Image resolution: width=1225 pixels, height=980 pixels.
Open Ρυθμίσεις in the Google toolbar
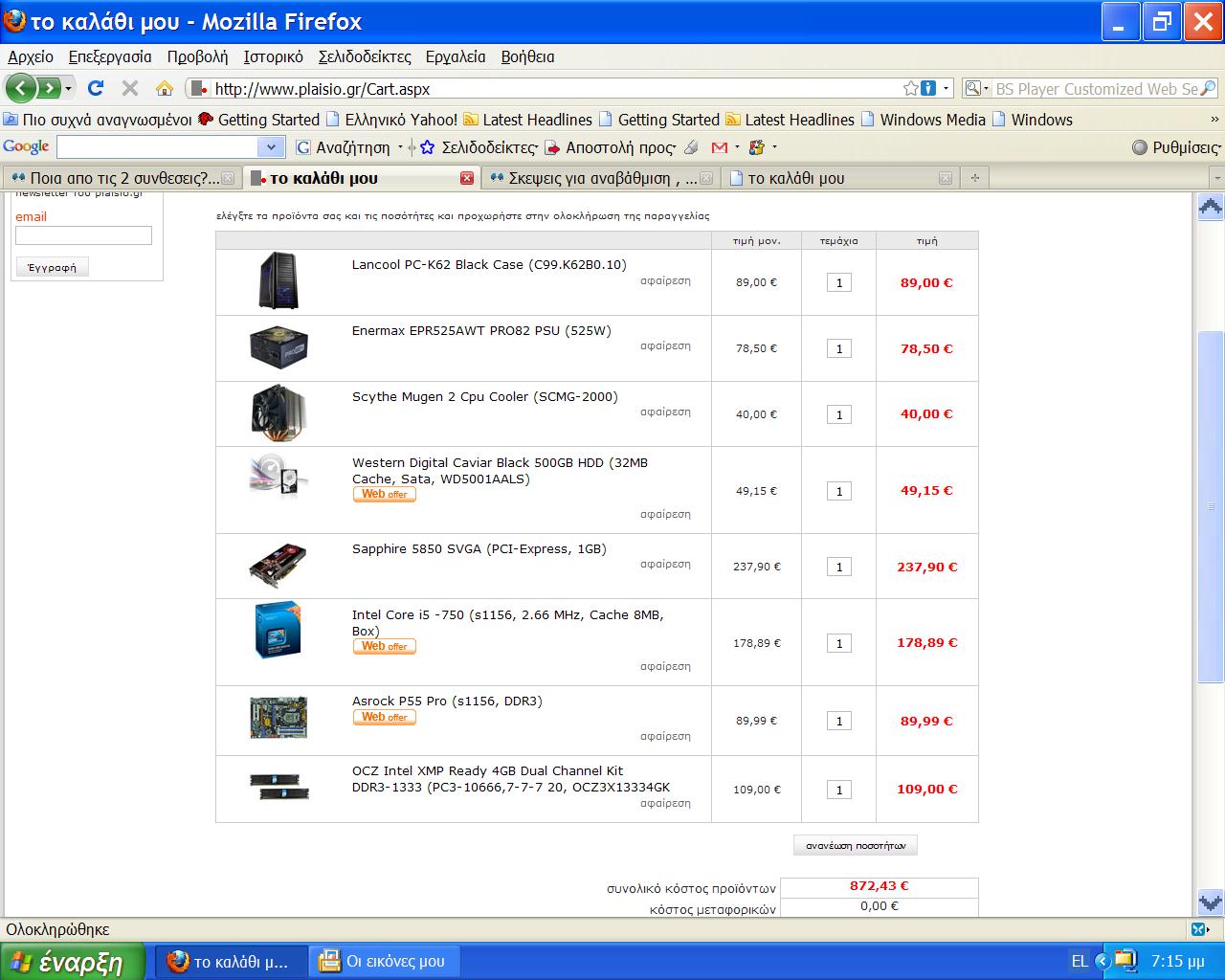[x=1176, y=147]
